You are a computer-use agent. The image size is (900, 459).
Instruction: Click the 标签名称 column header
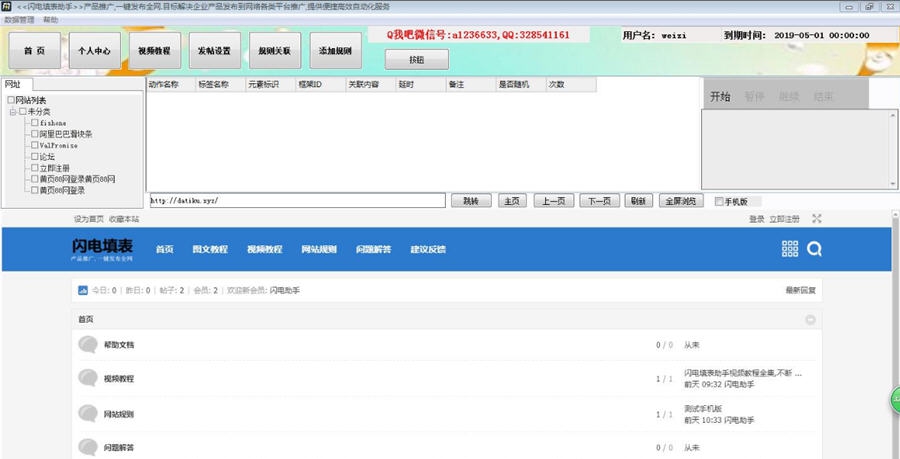220,84
